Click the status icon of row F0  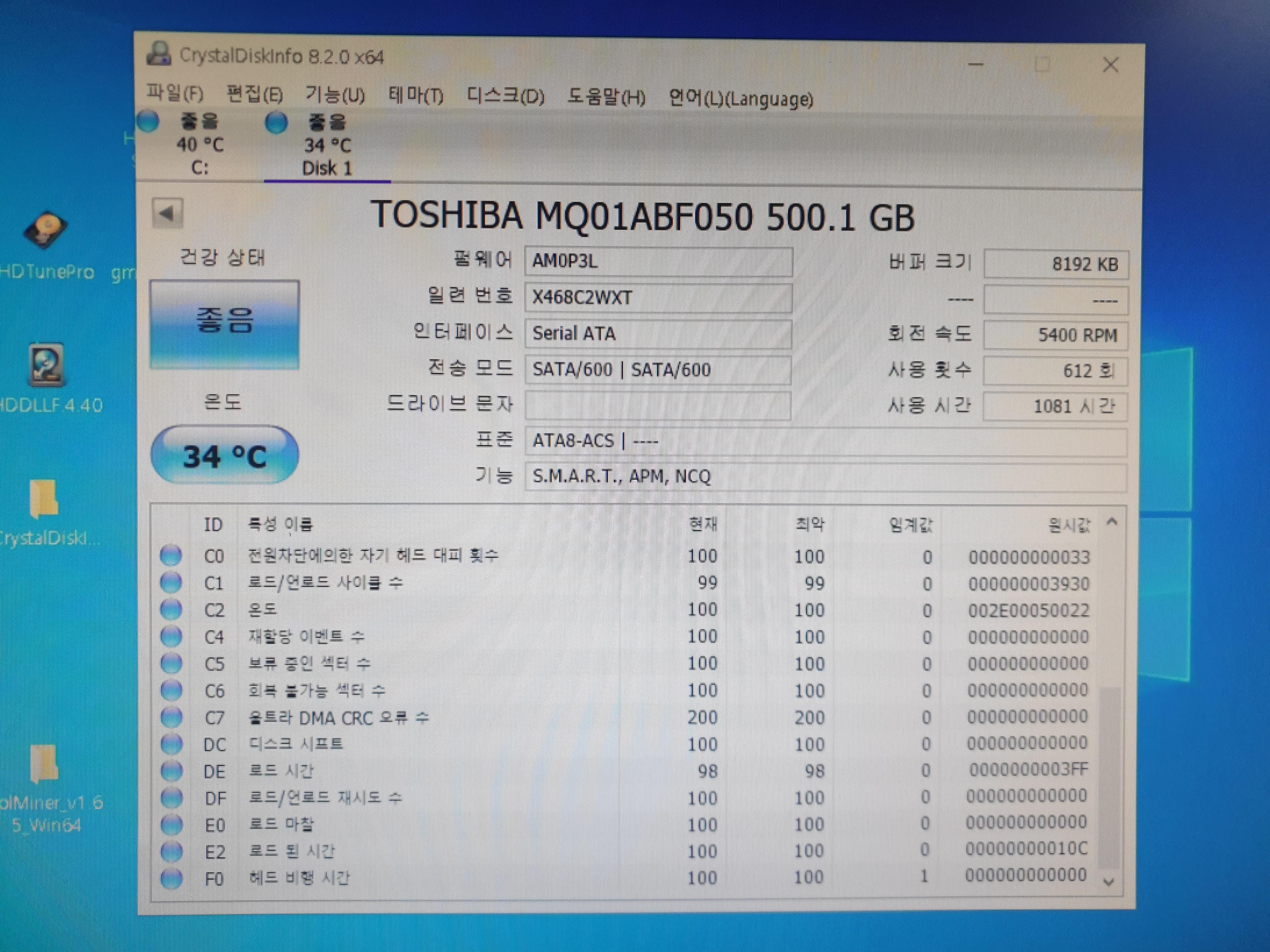tap(171, 879)
